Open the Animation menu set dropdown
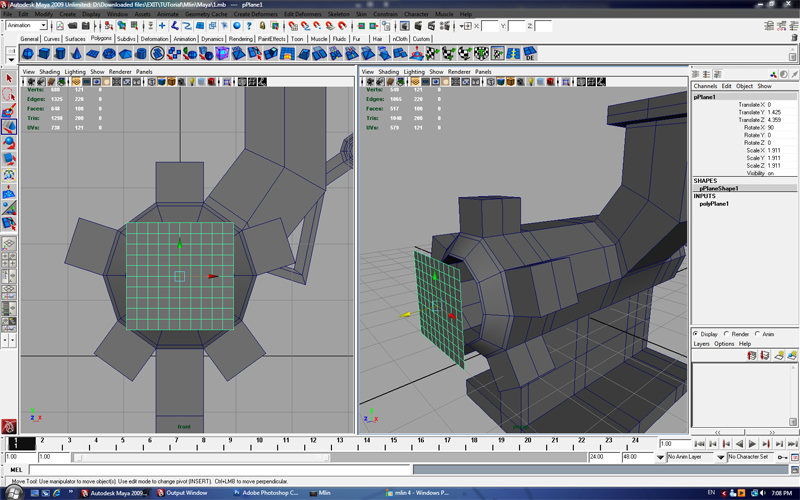800x500 pixels. [27, 26]
